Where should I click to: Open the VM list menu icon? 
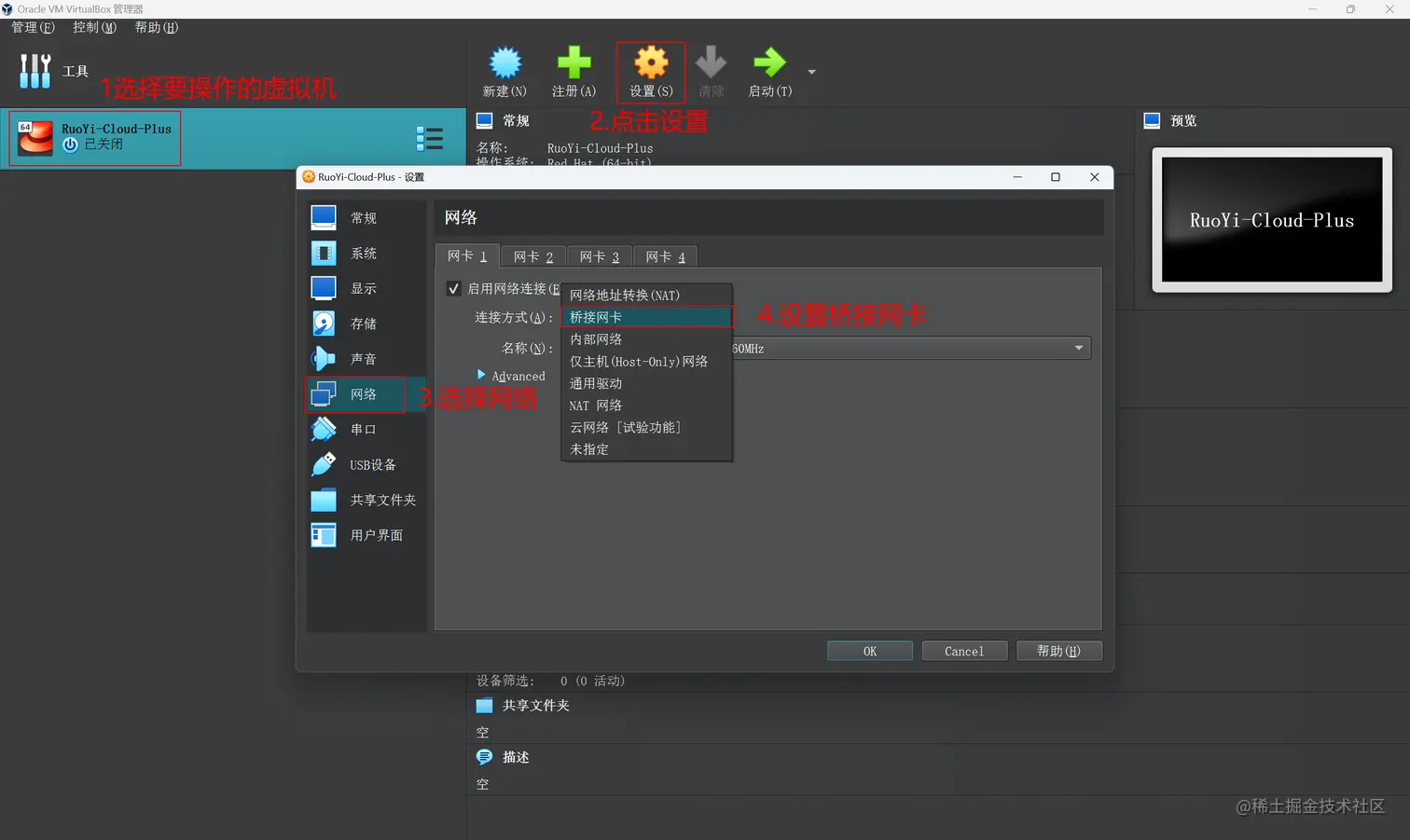coord(430,139)
